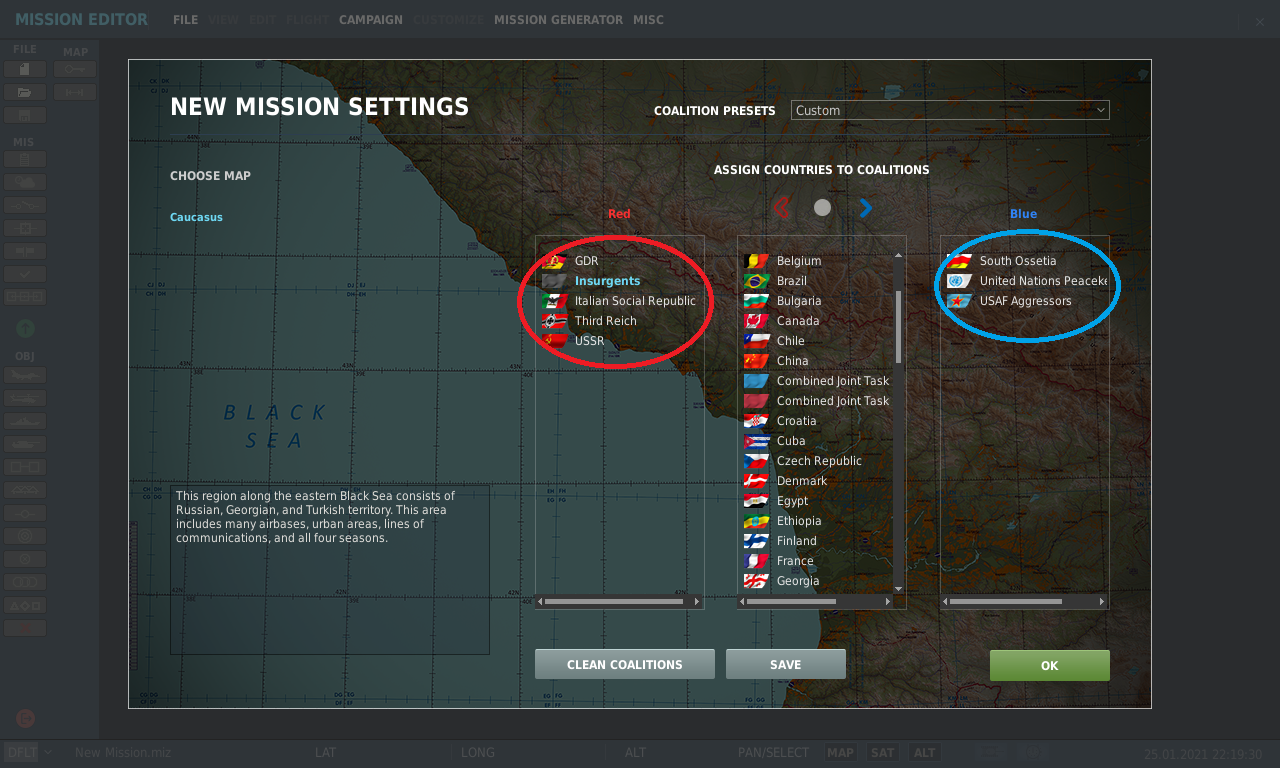Select the Brazil flag icon

tap(757, 281)
